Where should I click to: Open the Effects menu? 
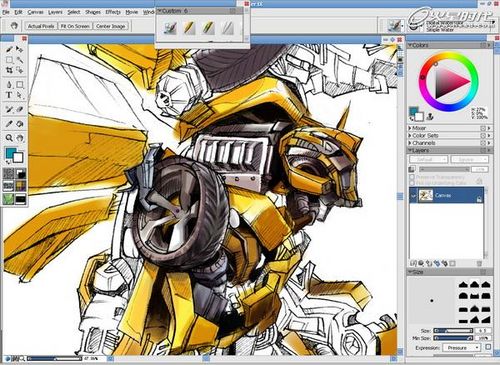[x=113, y=12]
